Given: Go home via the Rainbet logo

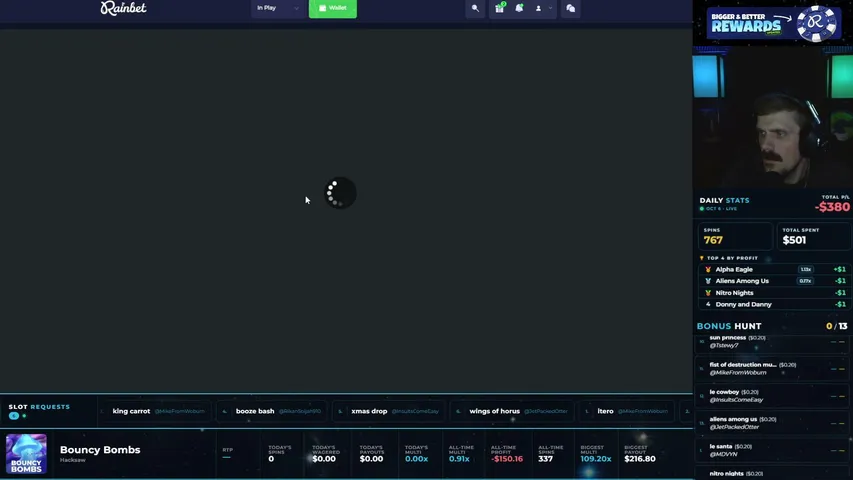Looking at the screenshot, I should point(123,8).
